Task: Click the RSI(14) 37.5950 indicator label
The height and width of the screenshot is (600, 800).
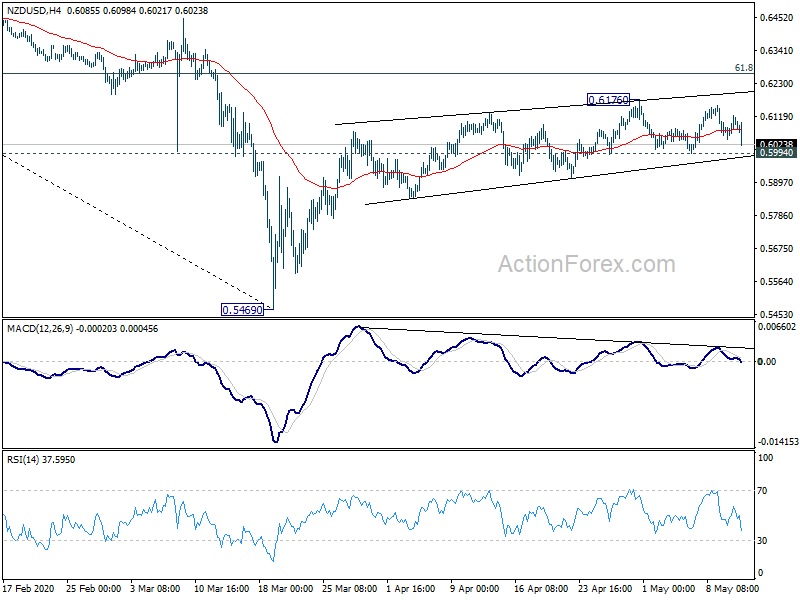Action: 41,460
